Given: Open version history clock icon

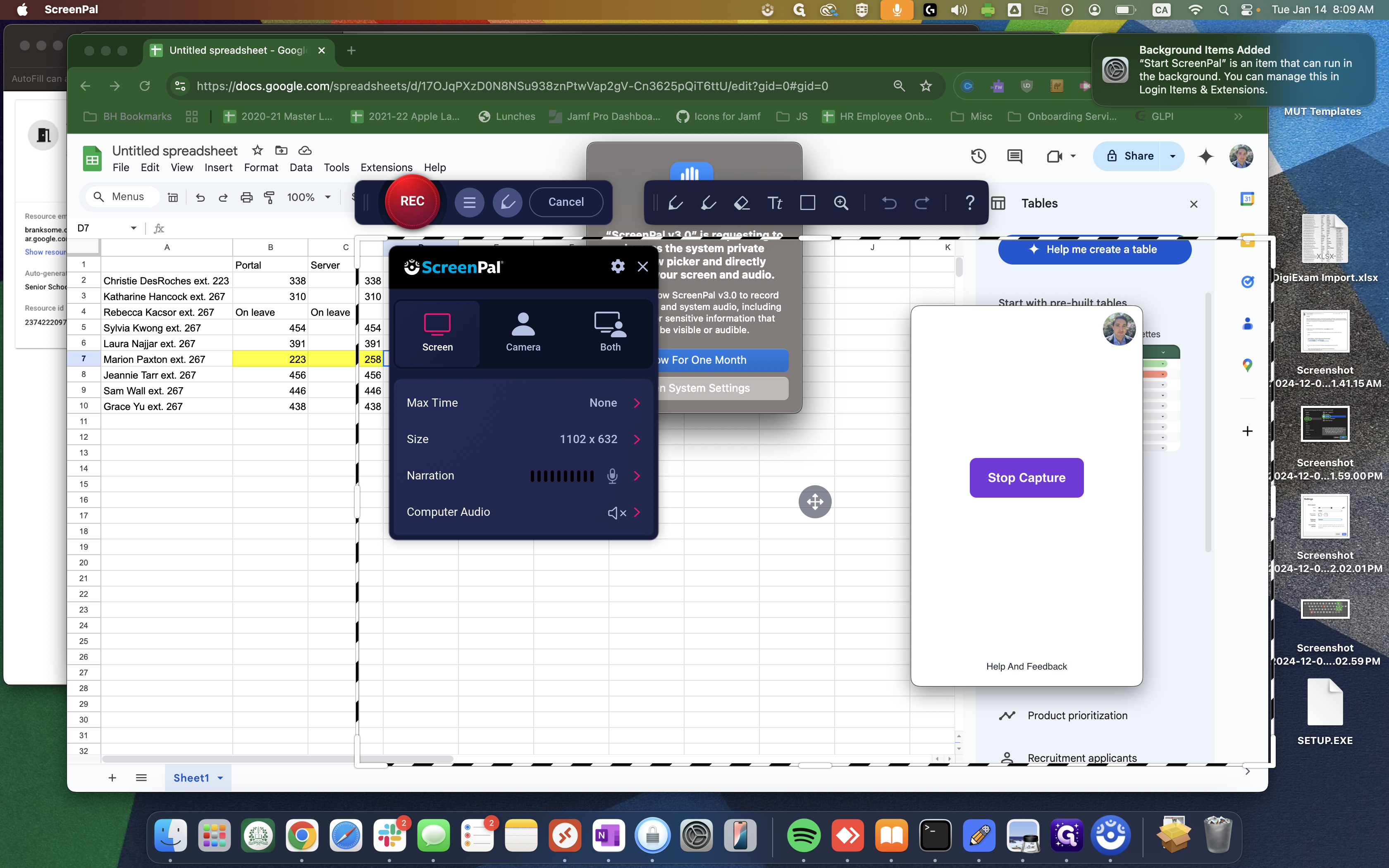Looking at the screenshot, I should pyautogui.click(x=978, y=156).
